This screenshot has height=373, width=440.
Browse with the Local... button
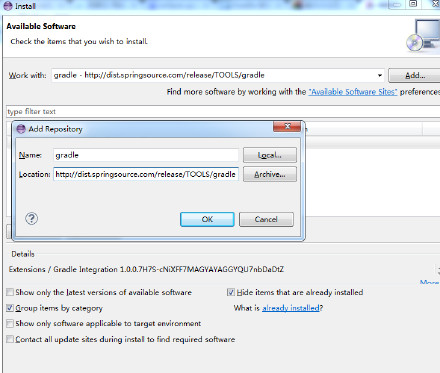point(270,155)
